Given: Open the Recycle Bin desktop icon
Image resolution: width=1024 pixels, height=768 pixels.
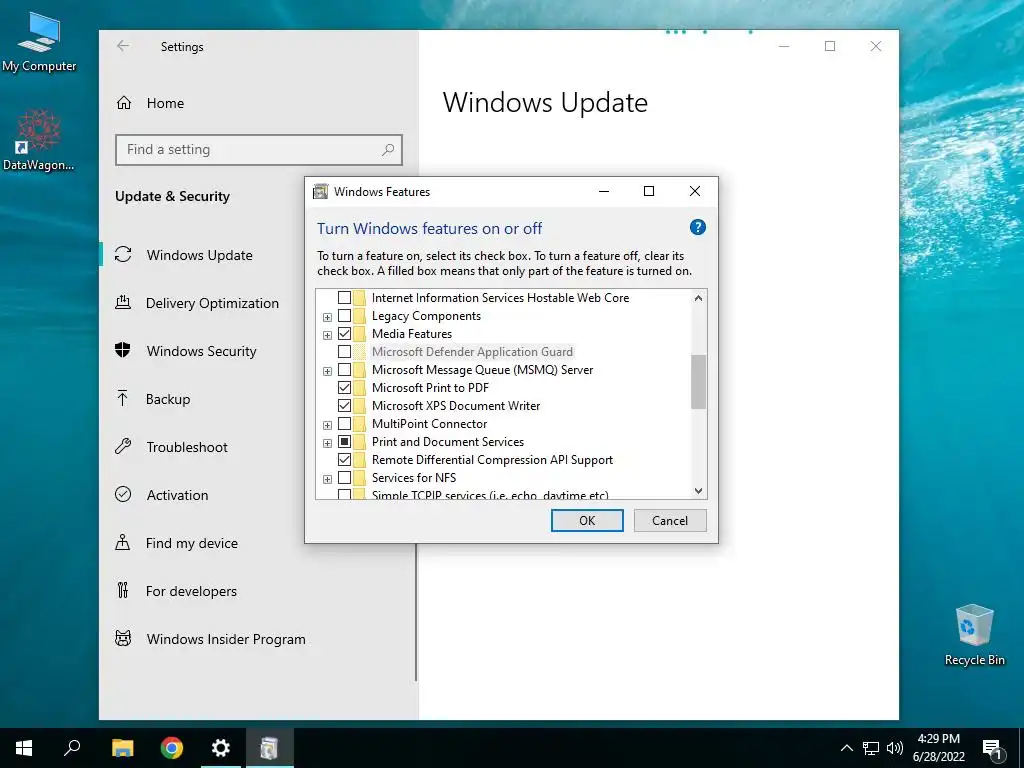Looking at the screenshot, I should 974,635.
